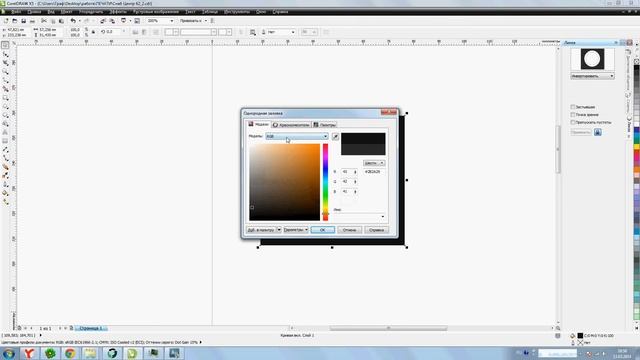This screenshot has height=360, width=640.
Task: Open the hex format dropdown above hex value
Action: [374, 163]
